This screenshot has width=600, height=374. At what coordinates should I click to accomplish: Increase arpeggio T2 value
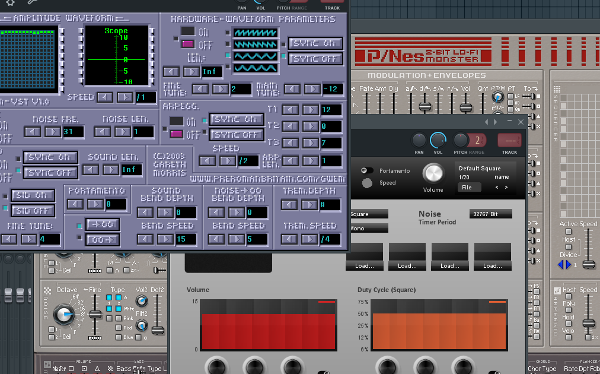coord(310,126)
